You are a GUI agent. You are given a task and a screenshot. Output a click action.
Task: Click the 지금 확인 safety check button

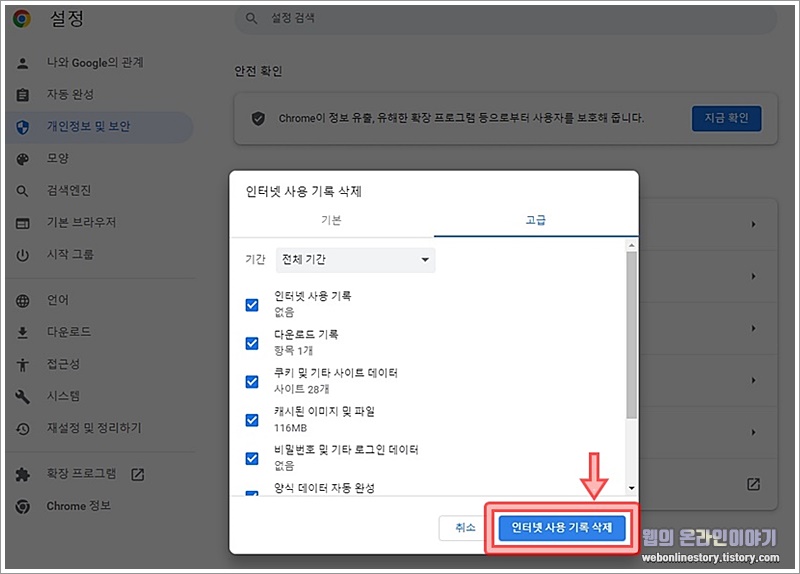(x=727, y=118)
